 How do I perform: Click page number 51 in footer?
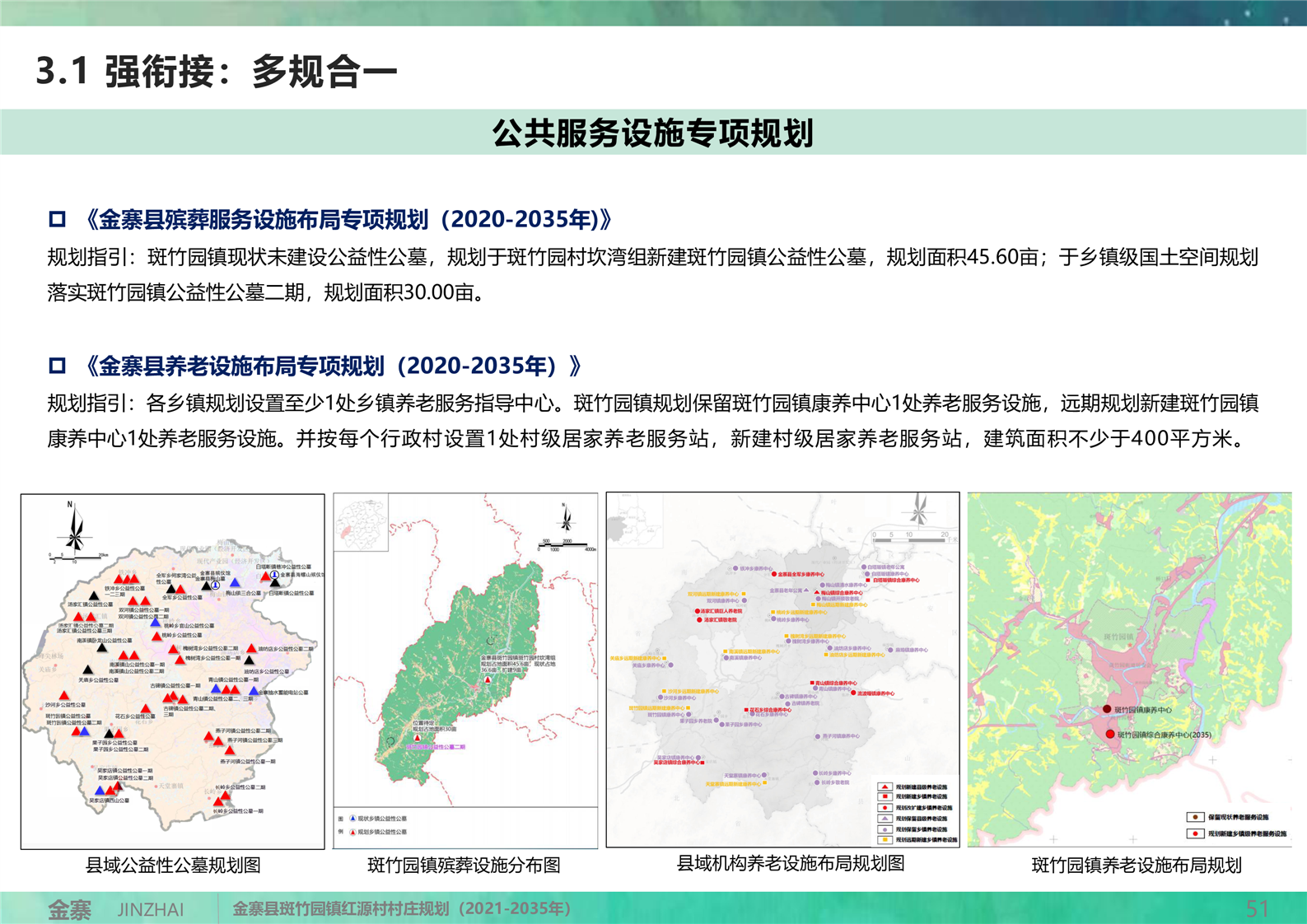click(x=1257, y=908)
